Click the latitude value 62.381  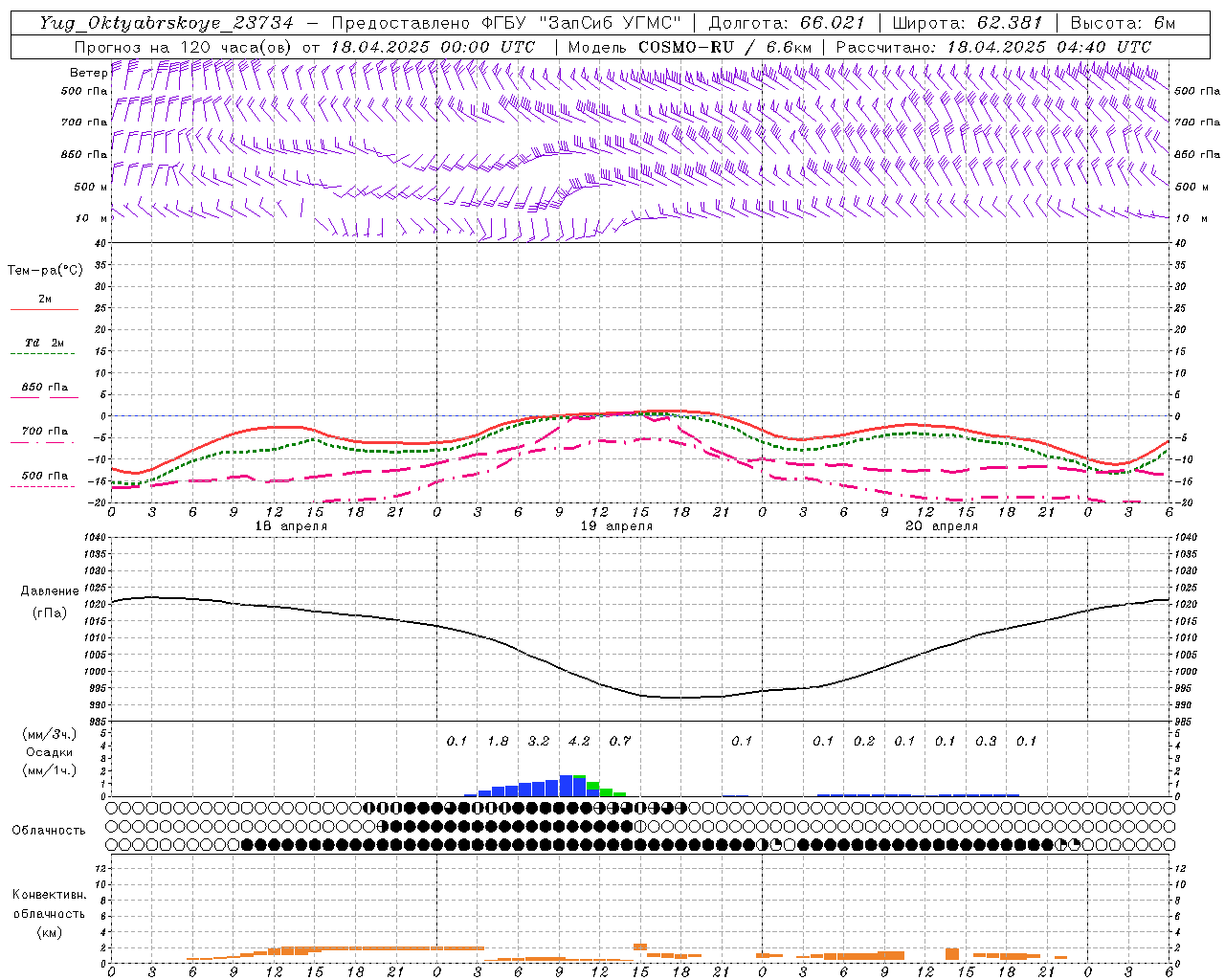(x=1009, y=23)
